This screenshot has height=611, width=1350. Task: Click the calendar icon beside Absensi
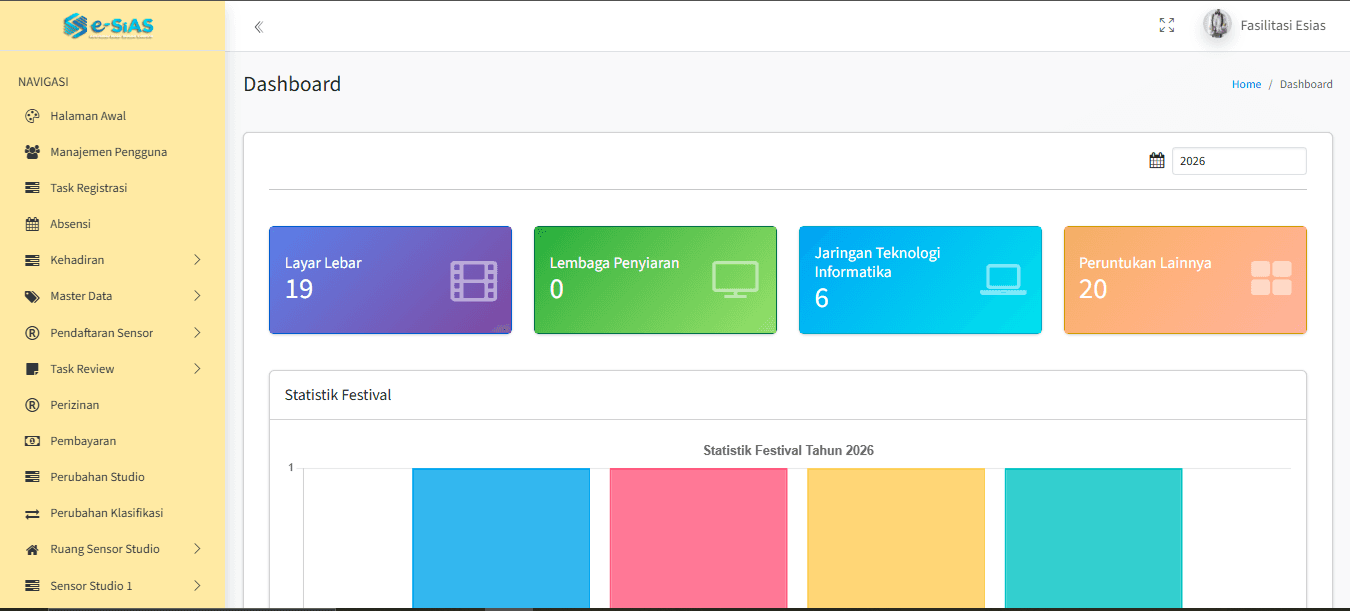32,224
